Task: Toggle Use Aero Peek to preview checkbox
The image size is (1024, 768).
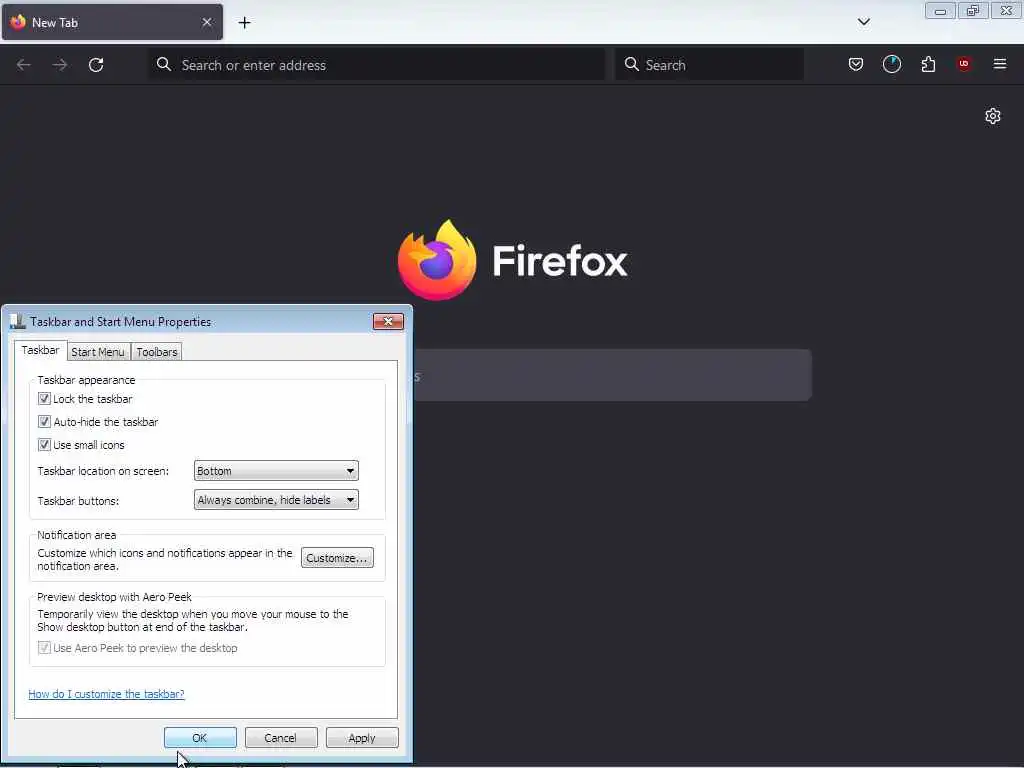Action: pyautogui.click(x=44, y=648)
